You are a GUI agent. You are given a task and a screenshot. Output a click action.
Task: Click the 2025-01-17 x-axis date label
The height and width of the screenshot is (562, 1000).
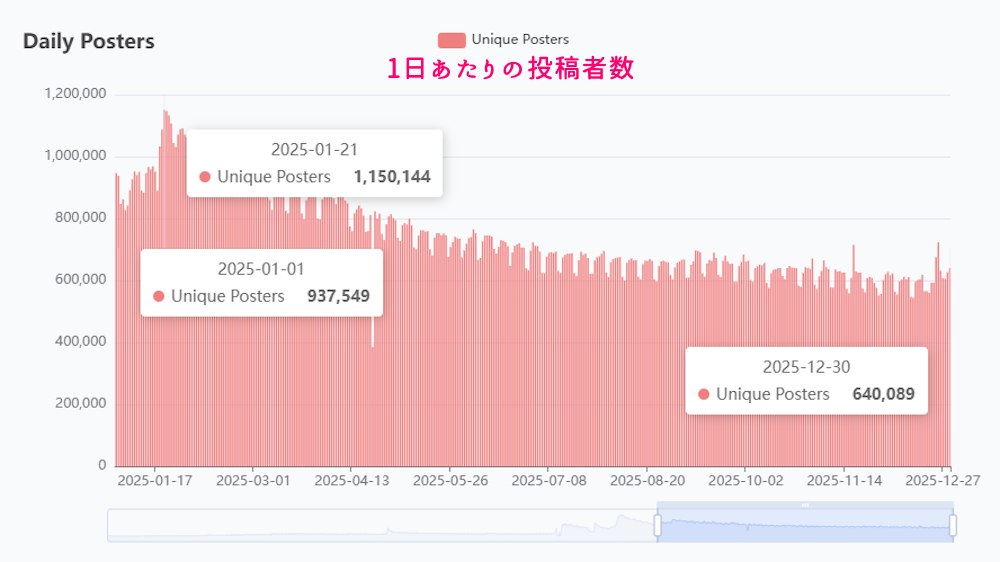coord(155,480)
